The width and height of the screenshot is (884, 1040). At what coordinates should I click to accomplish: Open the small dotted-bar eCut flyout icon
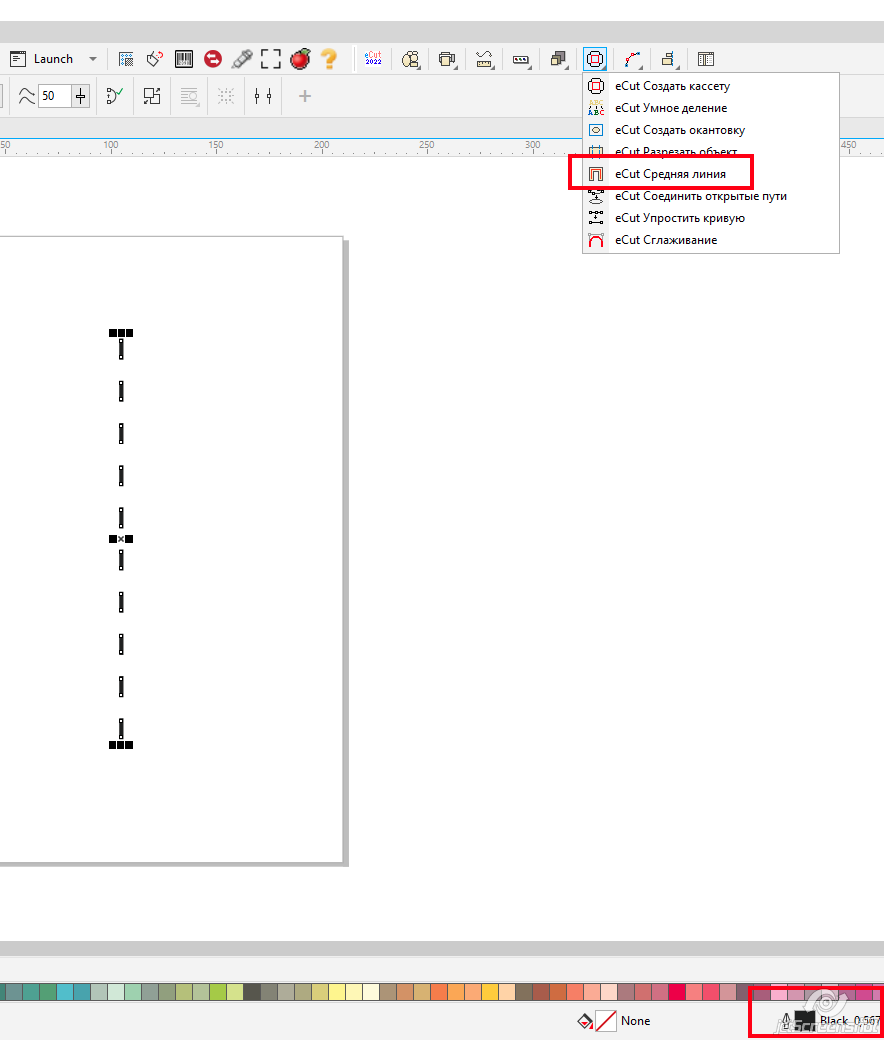[x=521, y=60]
